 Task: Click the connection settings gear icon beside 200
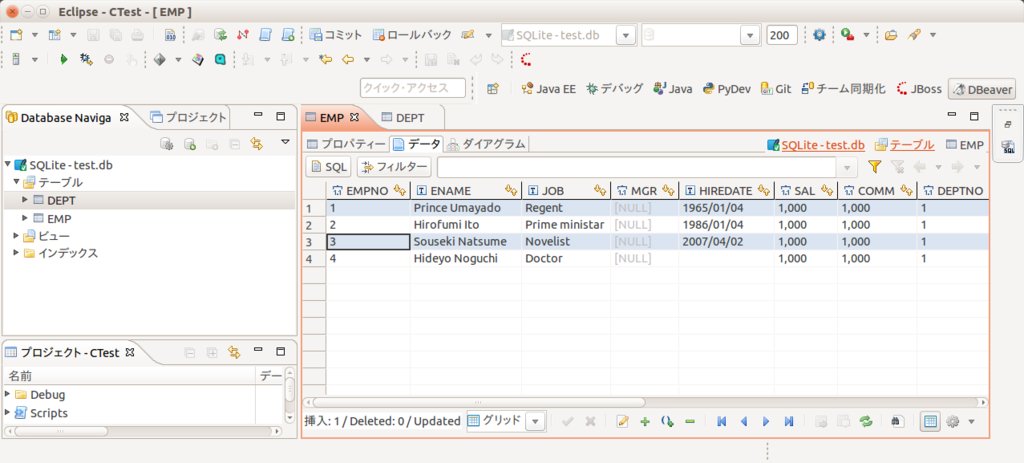(x=819, y=35)
